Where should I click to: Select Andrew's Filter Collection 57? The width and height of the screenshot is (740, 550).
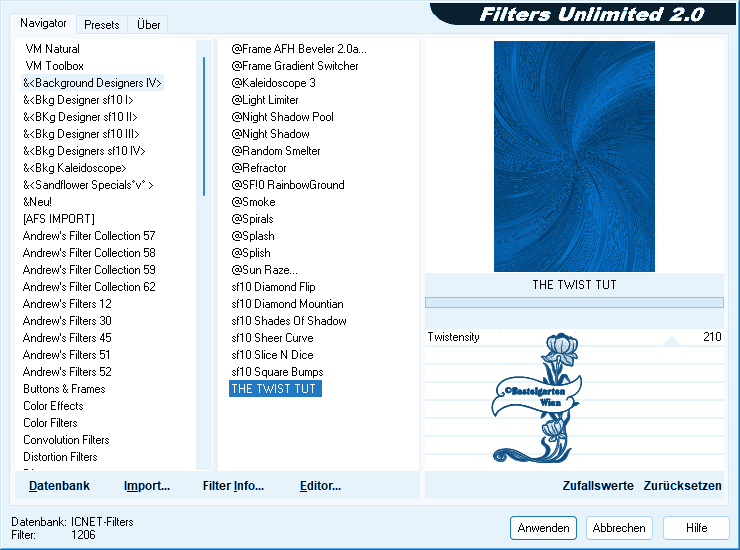89,236
